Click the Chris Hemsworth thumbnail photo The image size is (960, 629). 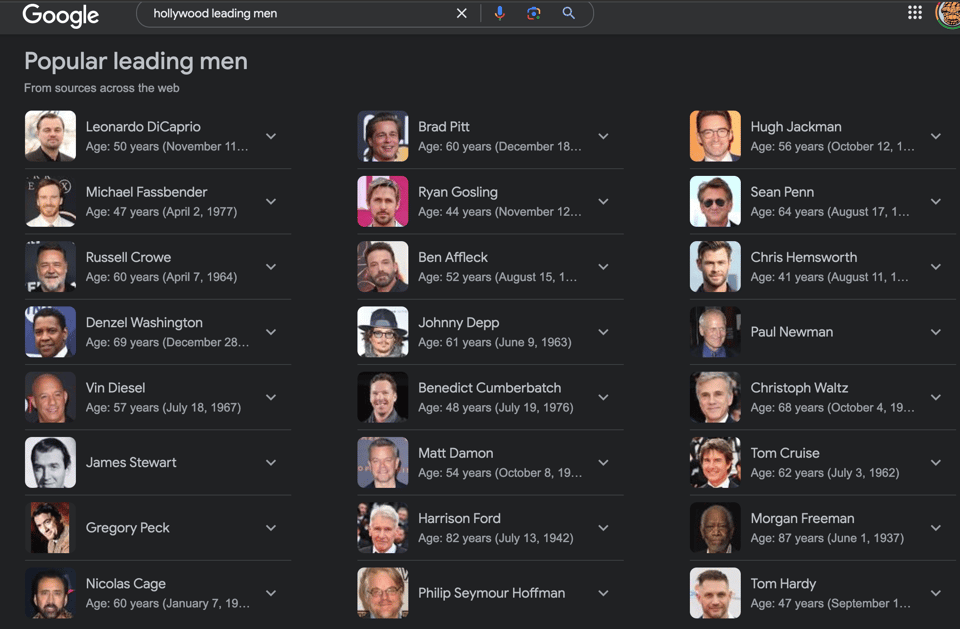click(715, 267)
